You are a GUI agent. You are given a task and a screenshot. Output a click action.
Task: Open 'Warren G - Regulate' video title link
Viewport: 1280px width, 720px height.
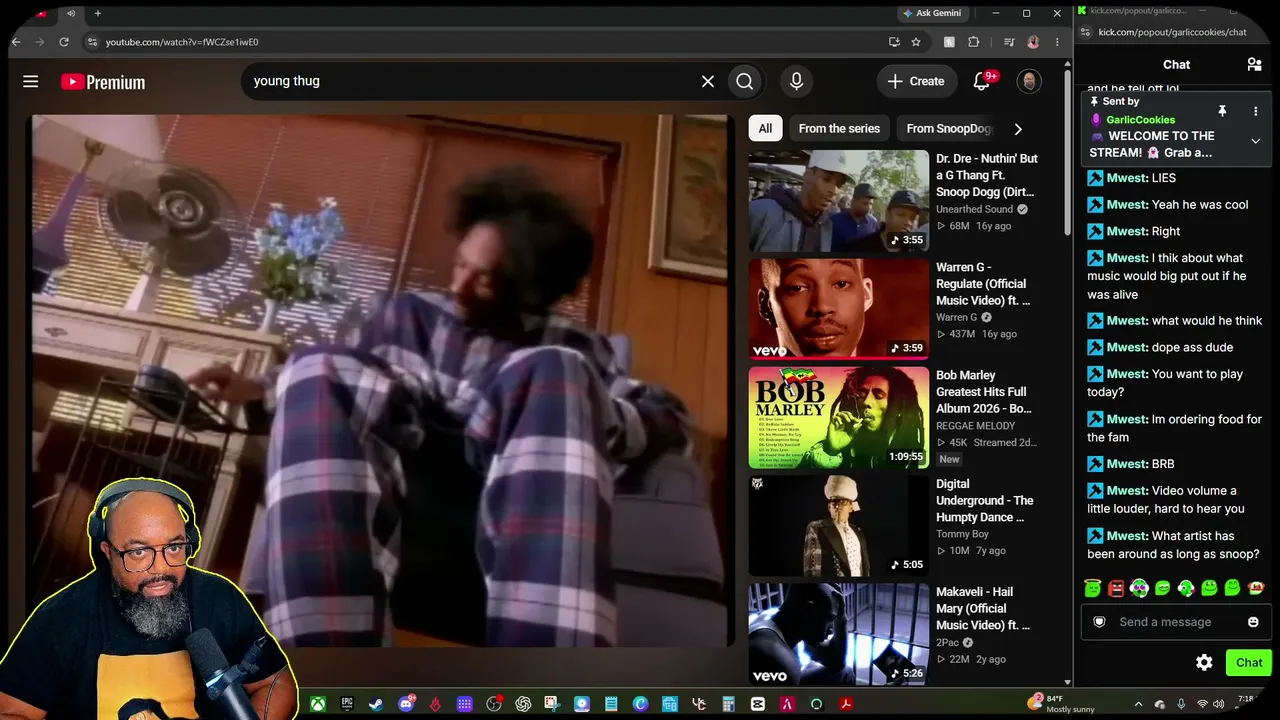pyautogui.click(x=984, y=284)
